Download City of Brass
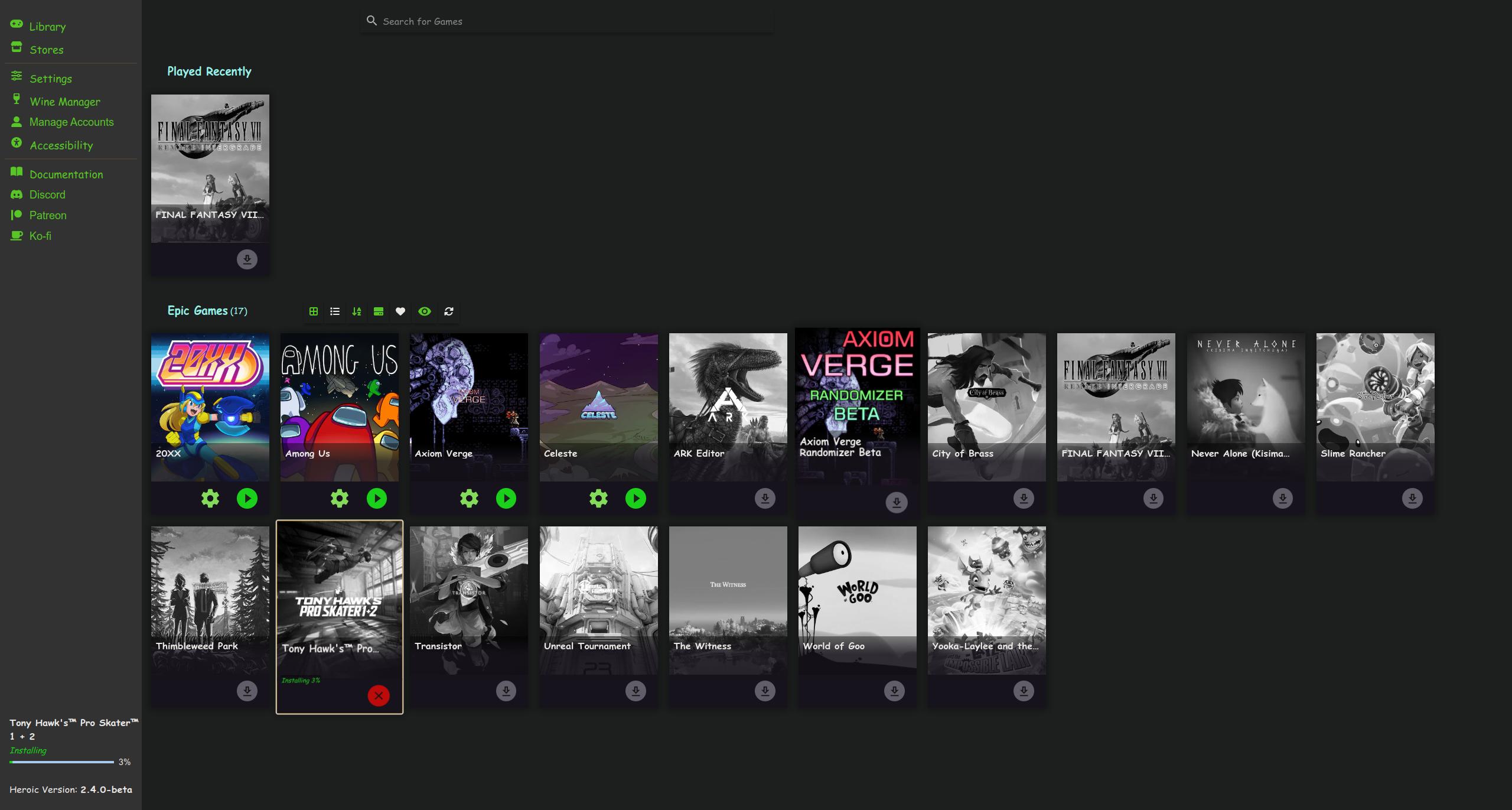This screenshot has width=1512, height=810. pyautogui.click(x=1024, y=498)
